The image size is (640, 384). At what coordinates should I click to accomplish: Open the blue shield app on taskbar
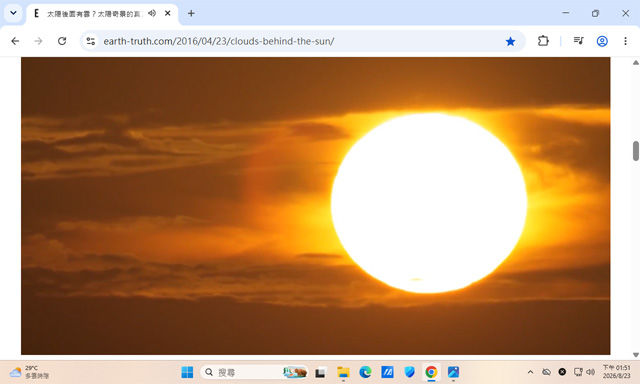[409, 372]
